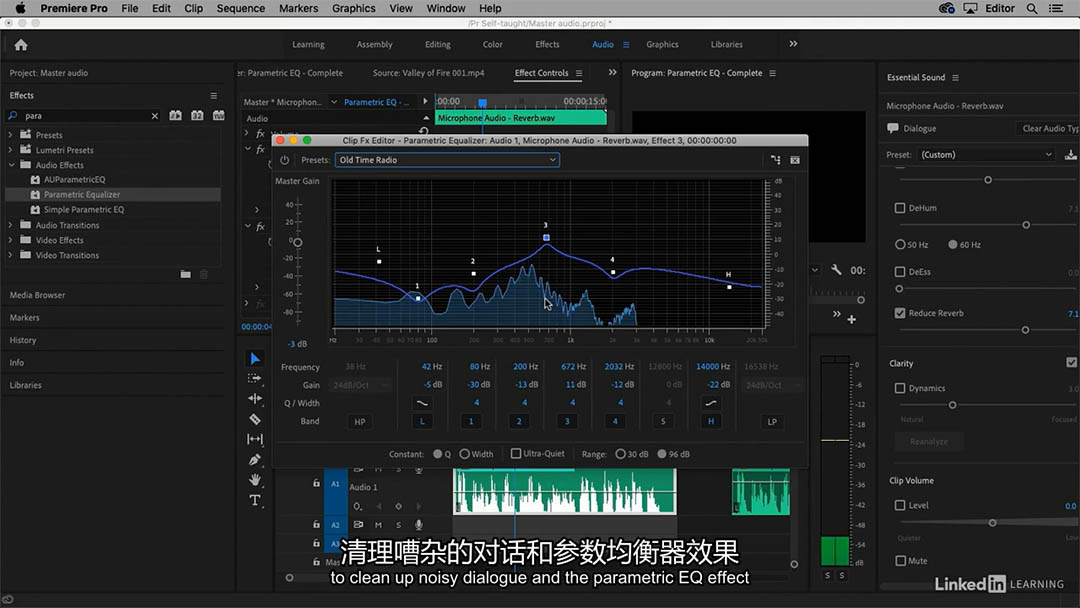
Task: Set Constant to Width
Action: (464, 454)
